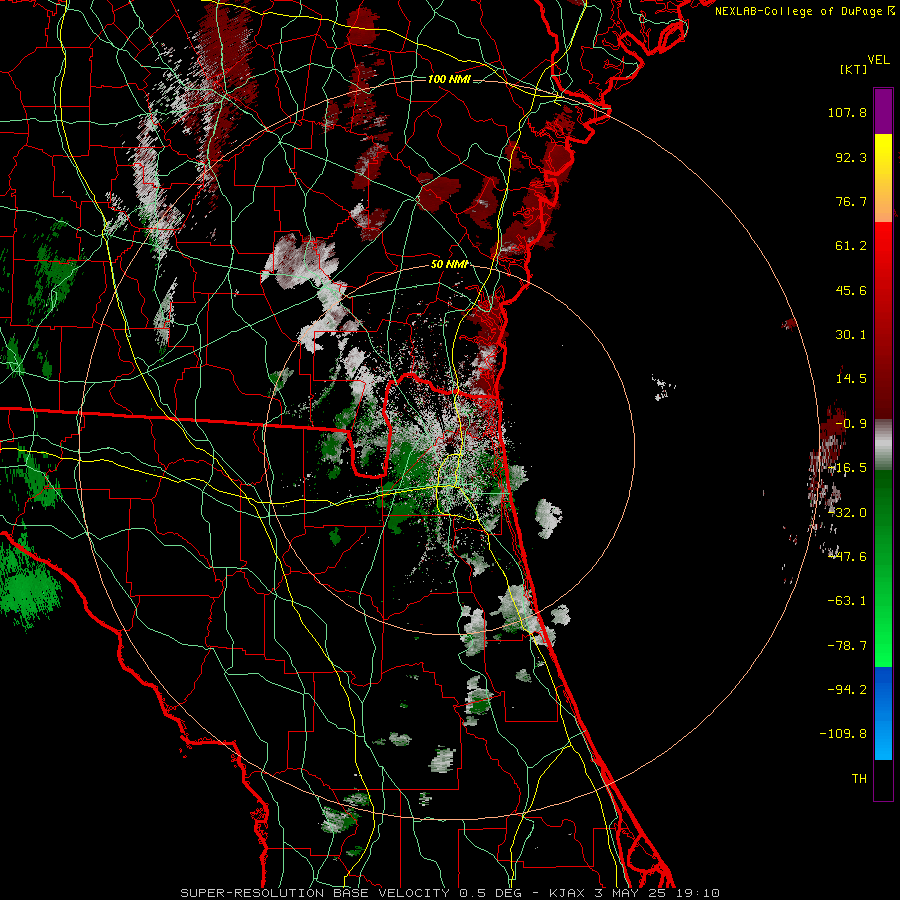Screen dimensions: 900x900
Task: Select the 45.6 legend value
Action: tap(851, 290)
